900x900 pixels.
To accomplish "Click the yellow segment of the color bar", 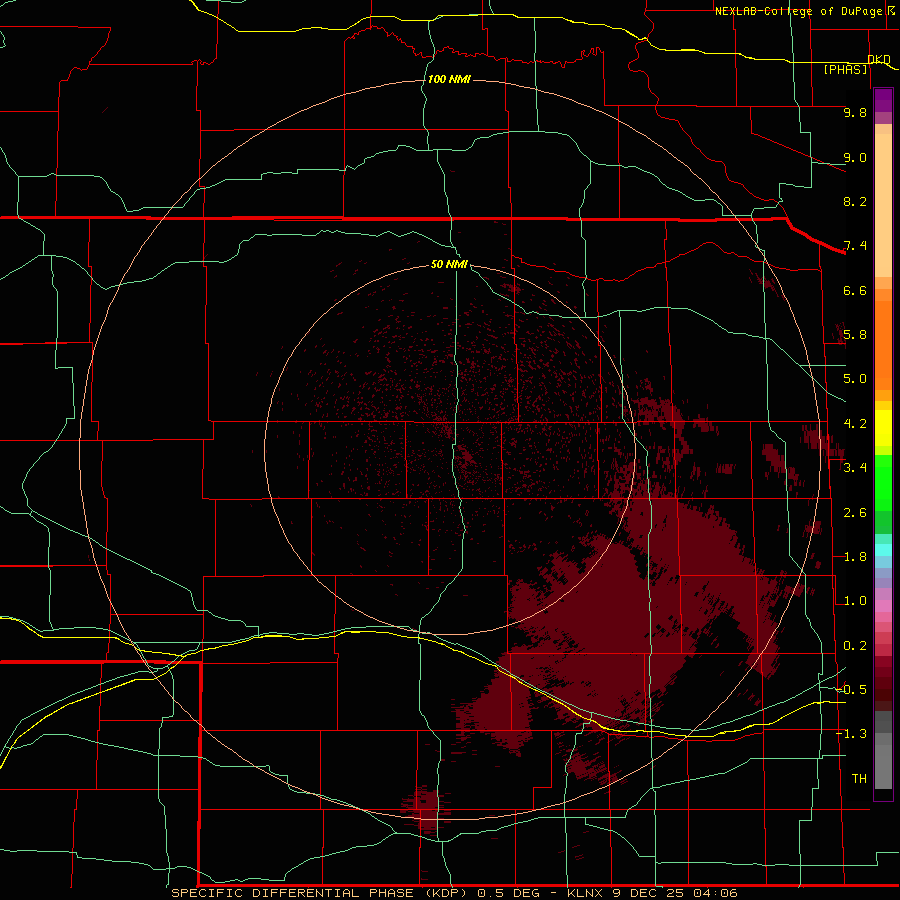I will [883, 428].
